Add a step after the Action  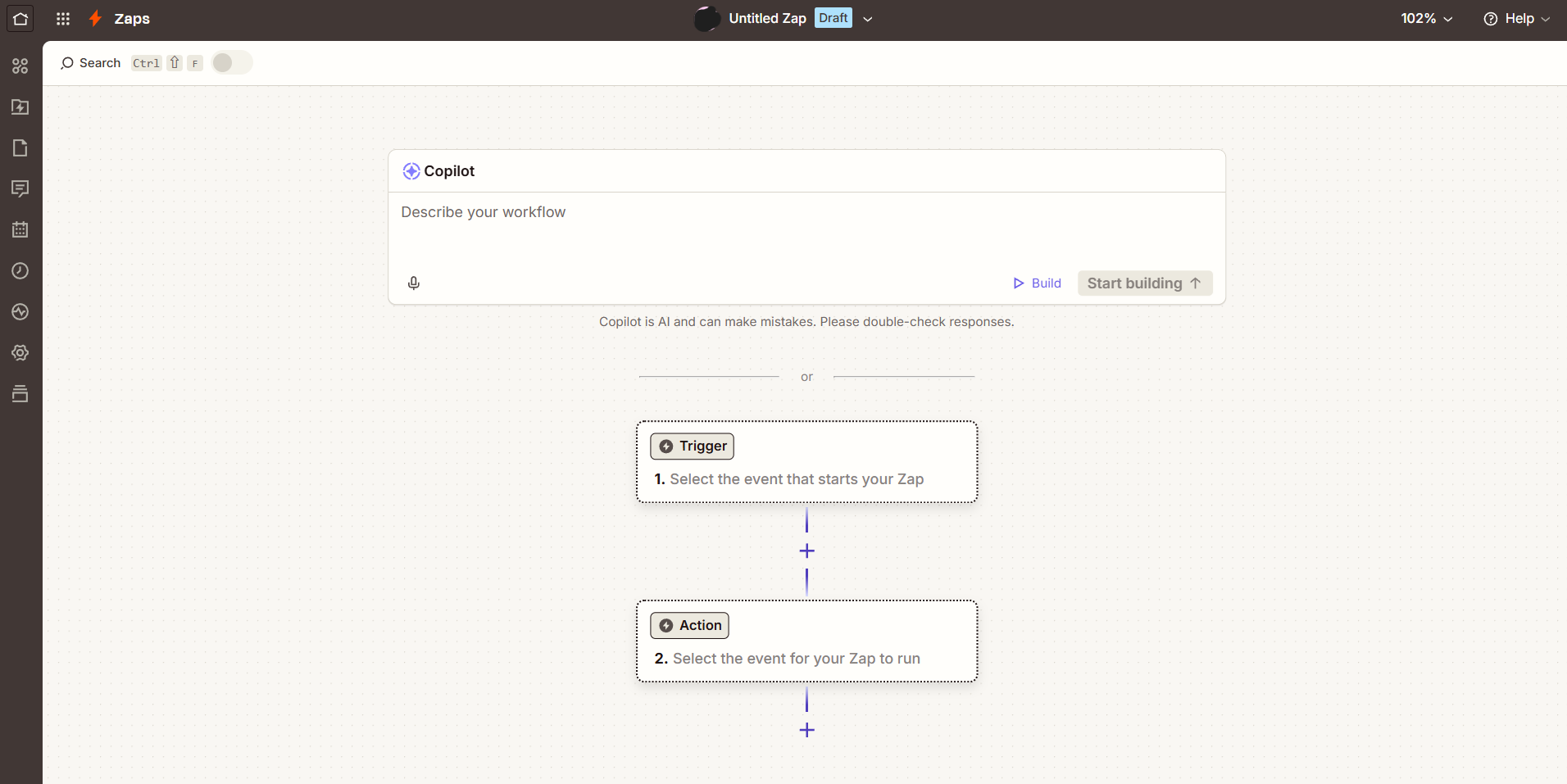(806, 730)
